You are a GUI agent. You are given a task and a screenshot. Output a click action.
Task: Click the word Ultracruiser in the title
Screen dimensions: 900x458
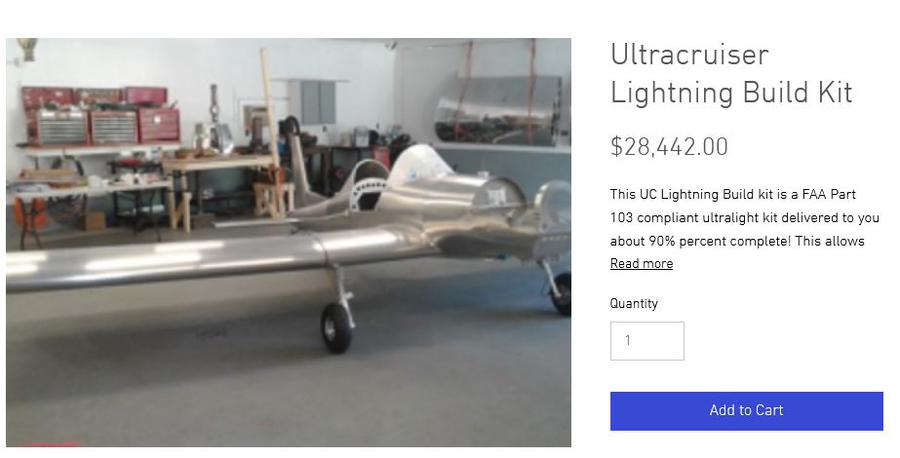pos(690,55)
